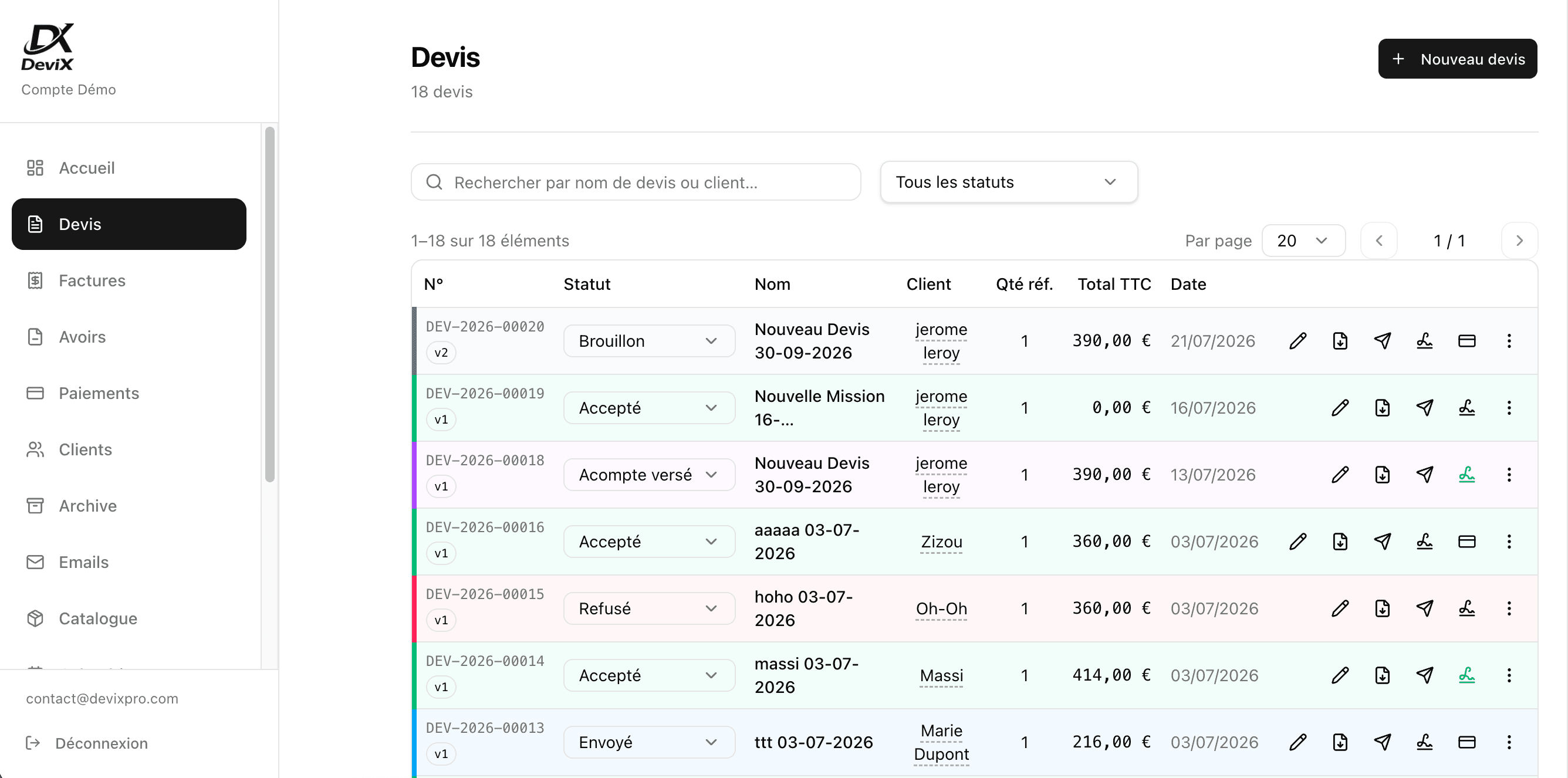
Task: Open status dropdown for DEV-2026-00016
Action: click(x=649, y=542)
